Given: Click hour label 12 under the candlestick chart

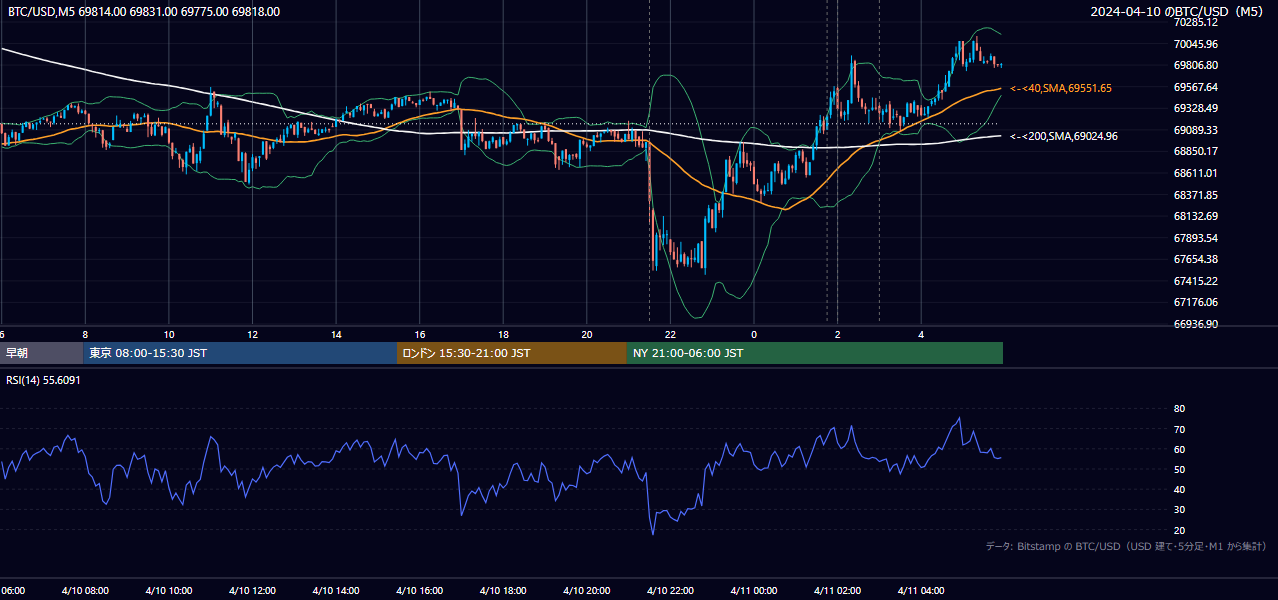Looking at the screenshot, I should pos(252,334).
